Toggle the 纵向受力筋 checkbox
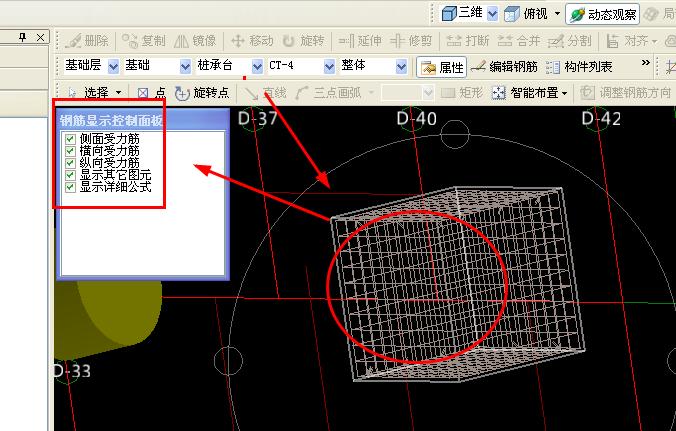 69,163
